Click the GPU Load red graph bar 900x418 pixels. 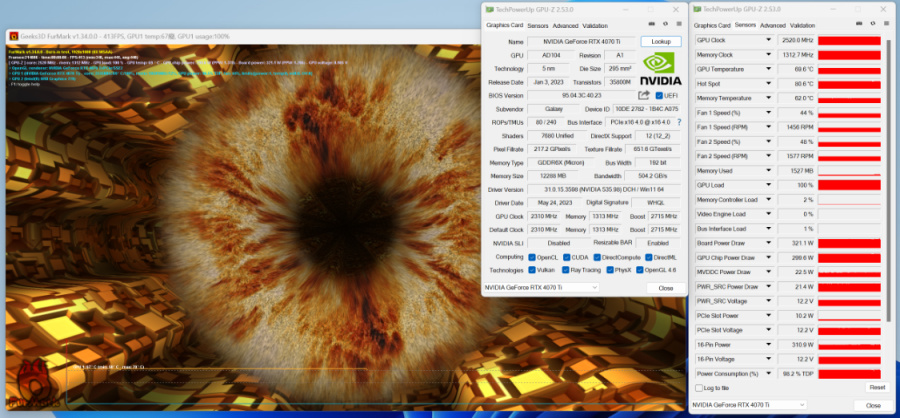coord(848,185)
